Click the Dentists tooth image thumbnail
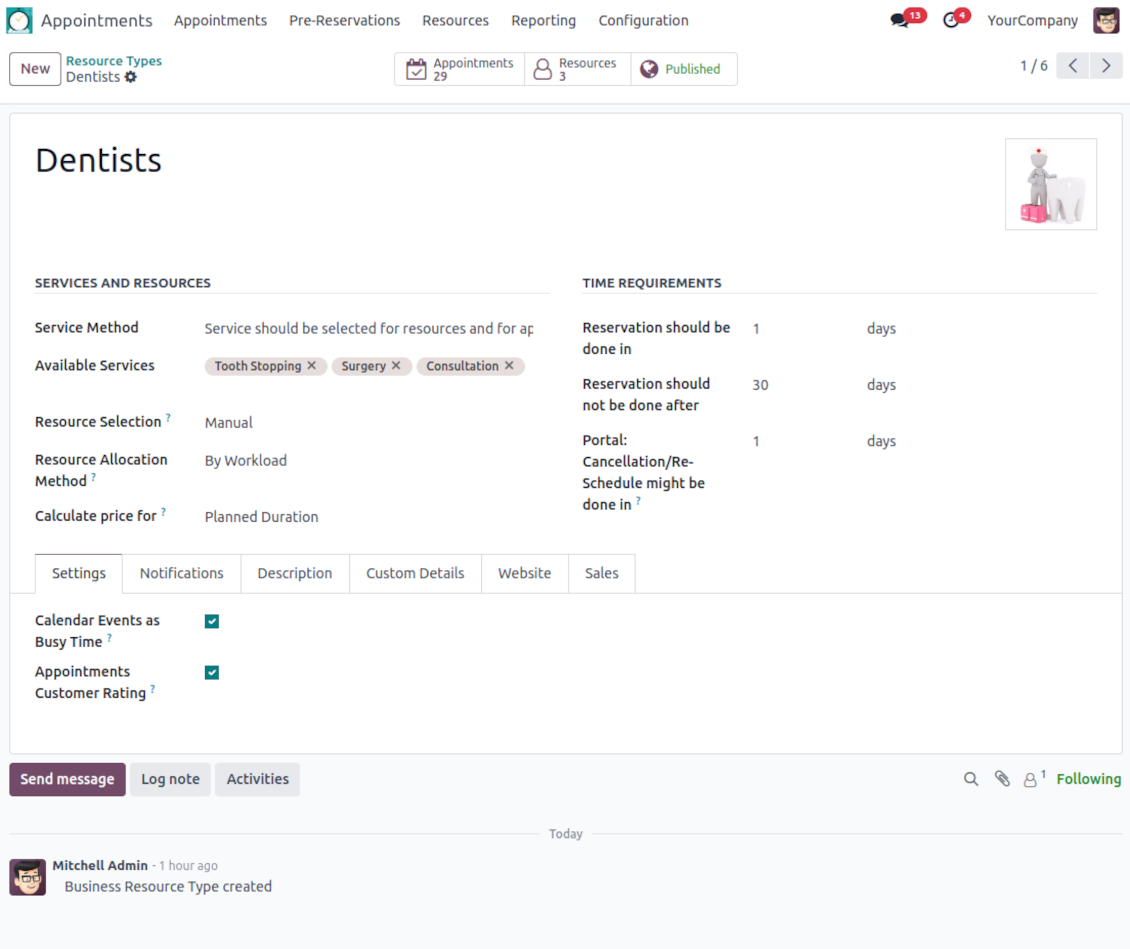Viewport: 1130px width, 949px height. pos(1050,185)
